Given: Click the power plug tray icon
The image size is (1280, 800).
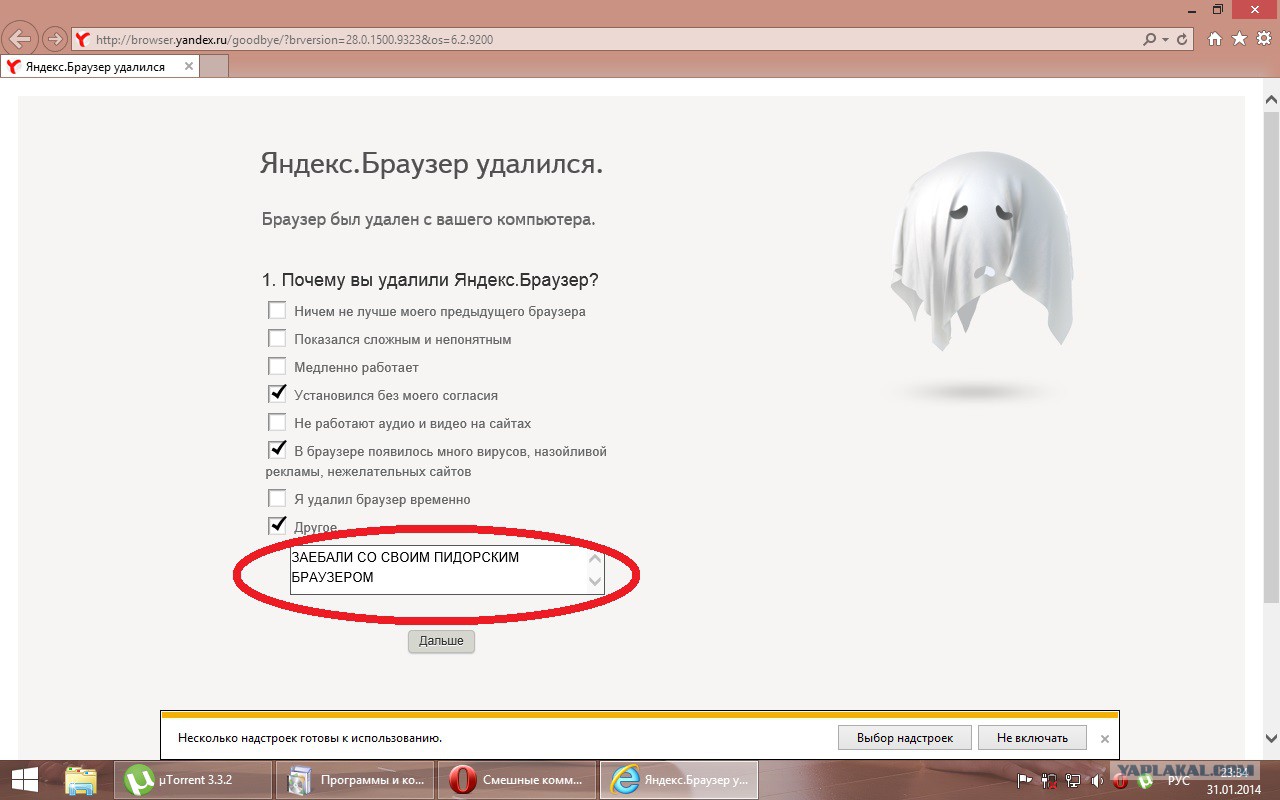Looking at the screenshot, I should click(x=1049, y=780).
